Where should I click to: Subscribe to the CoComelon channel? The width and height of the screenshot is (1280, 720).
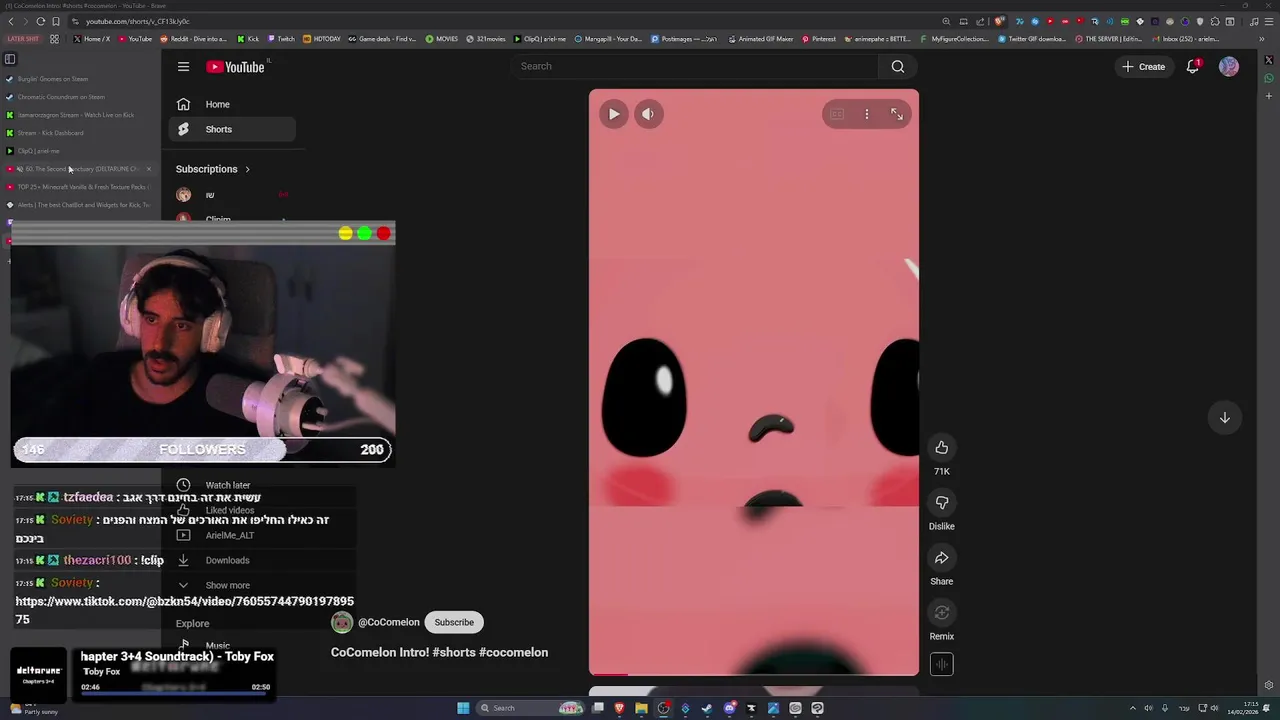[454, 622]
